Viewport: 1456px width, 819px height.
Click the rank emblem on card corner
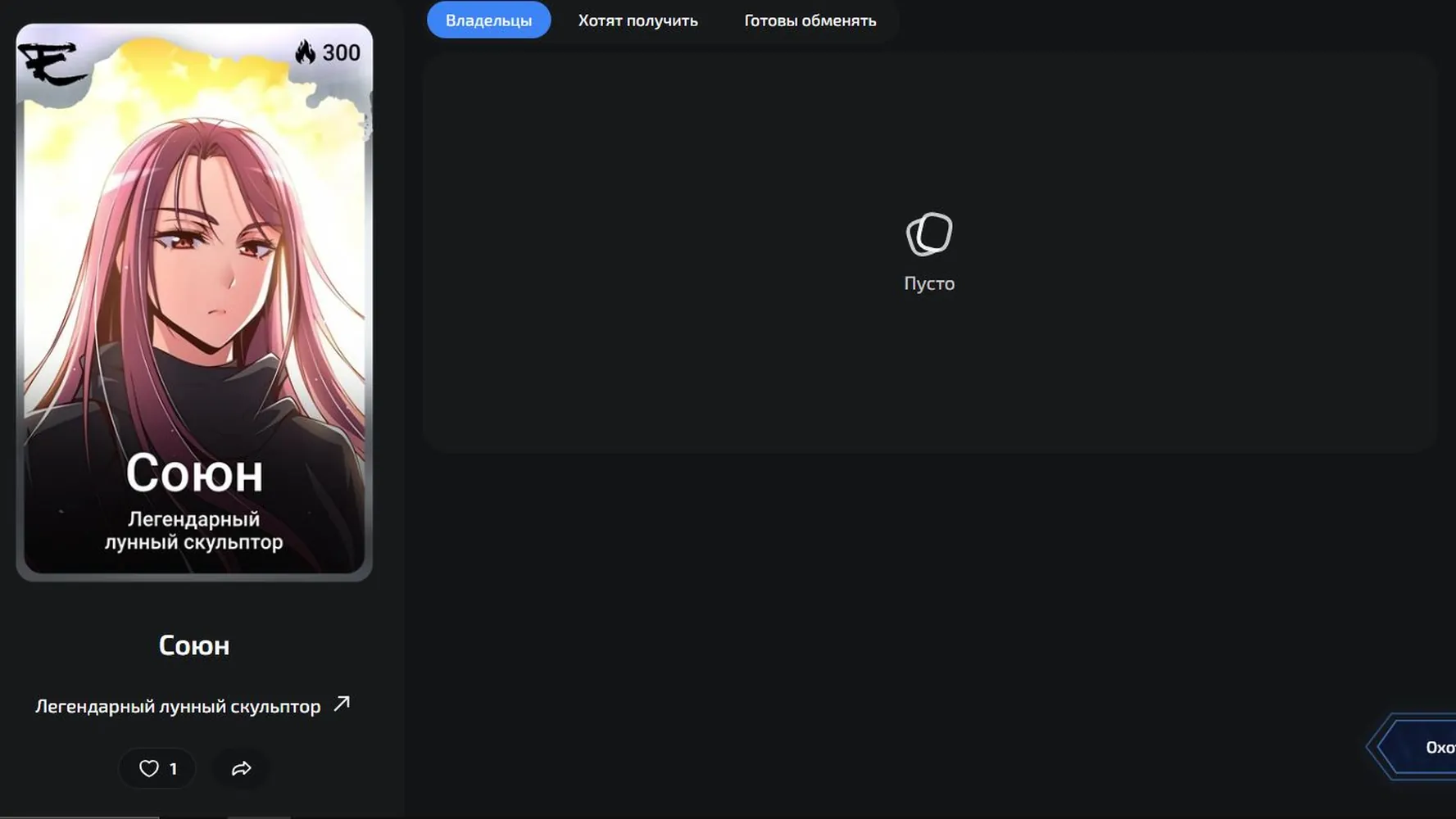click(x=52, y=64)
